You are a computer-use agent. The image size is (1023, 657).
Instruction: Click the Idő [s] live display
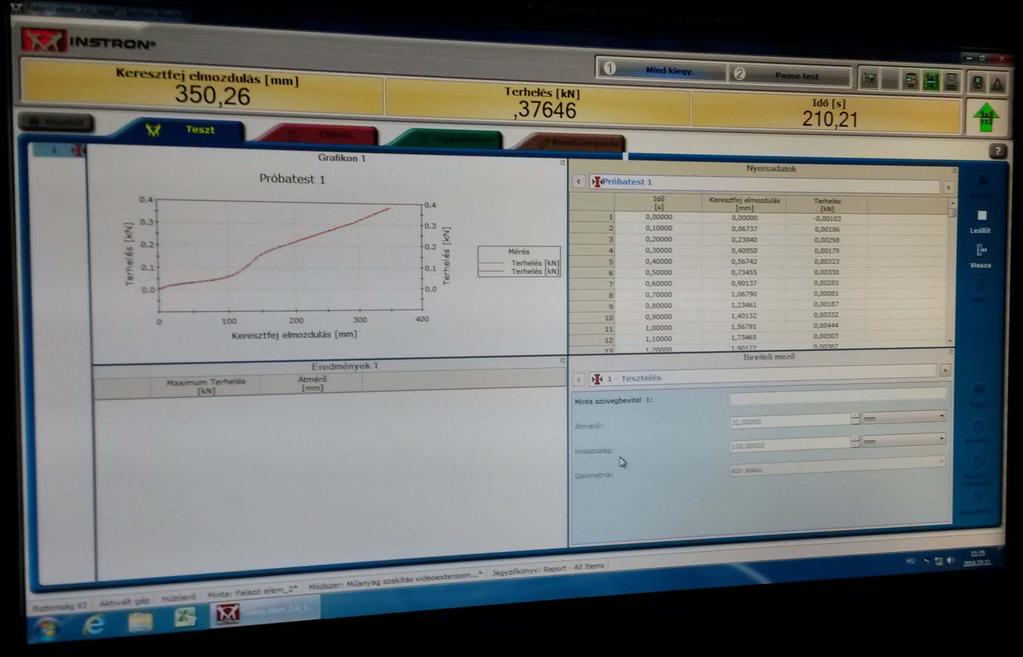click(x=825, y=112)
